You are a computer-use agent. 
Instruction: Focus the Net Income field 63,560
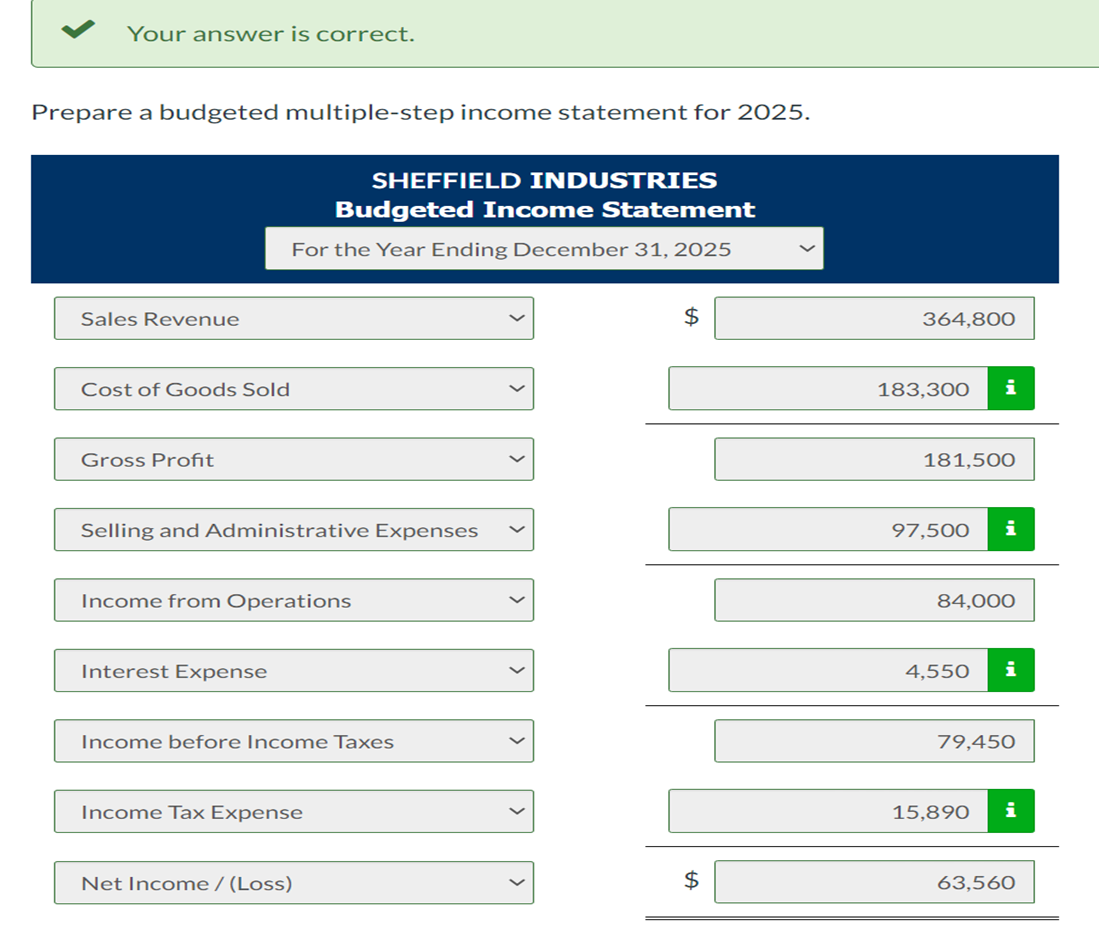pyautogui.click(x=874, y=882)
